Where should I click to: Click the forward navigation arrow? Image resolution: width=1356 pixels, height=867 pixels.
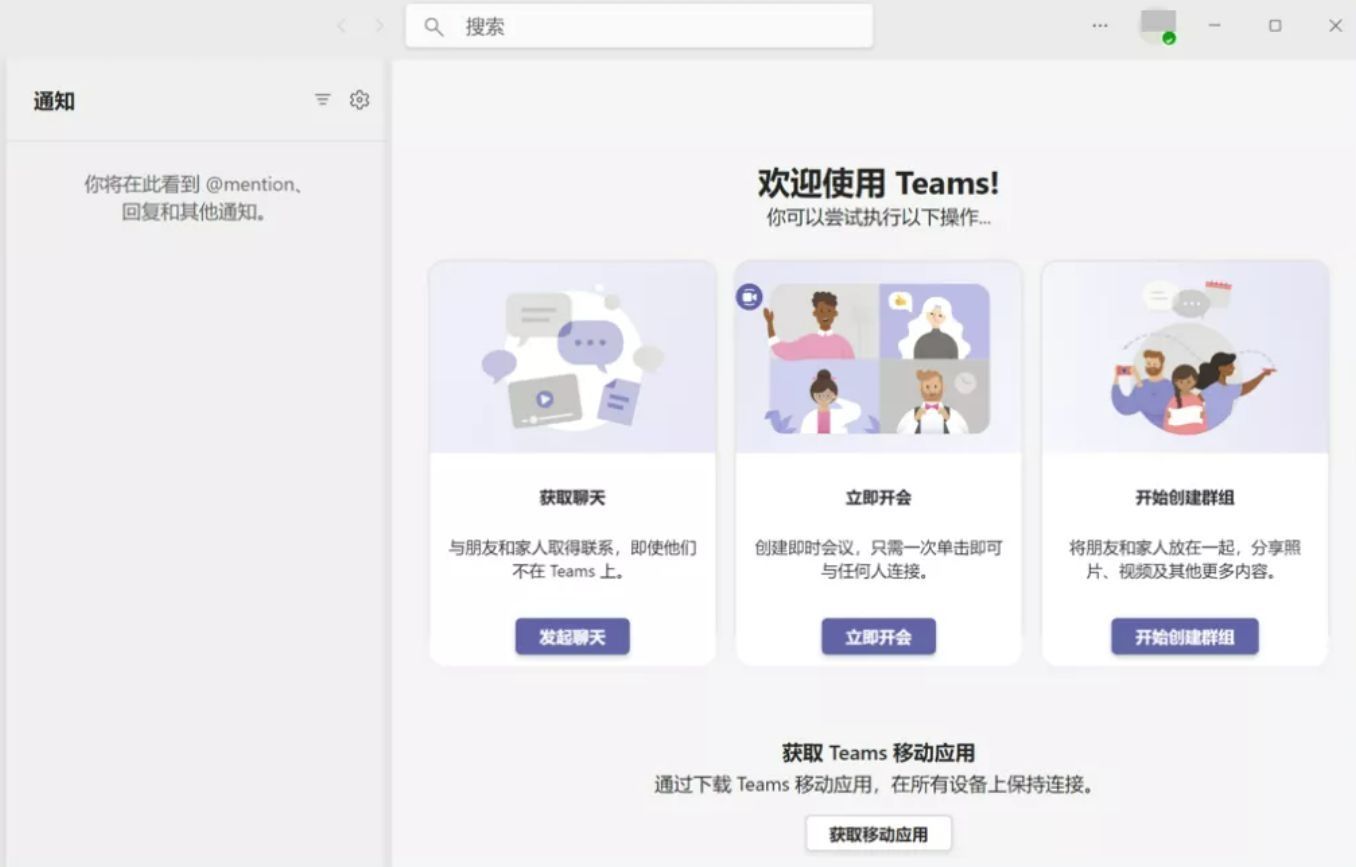point(379,26)
